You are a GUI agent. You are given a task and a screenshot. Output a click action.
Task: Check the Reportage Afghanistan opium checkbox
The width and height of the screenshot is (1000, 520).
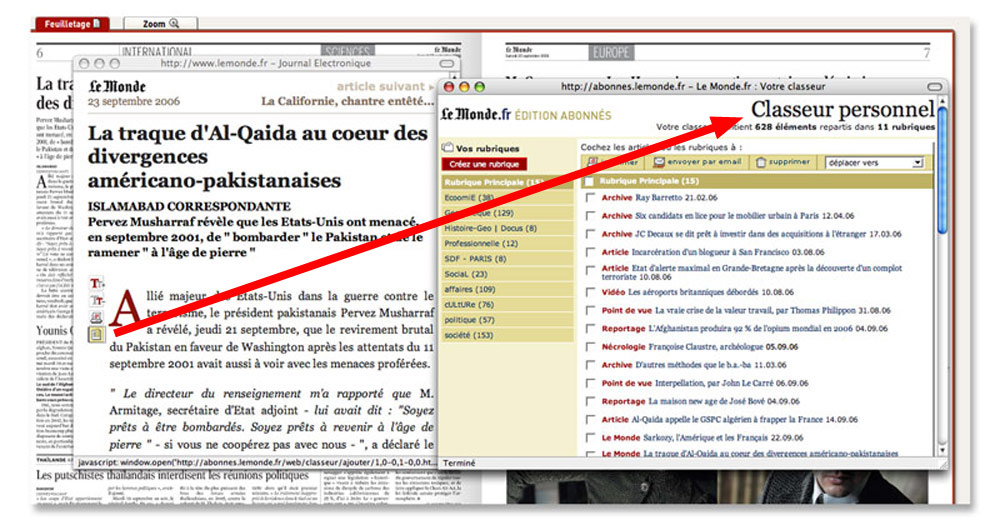point(591,329)
